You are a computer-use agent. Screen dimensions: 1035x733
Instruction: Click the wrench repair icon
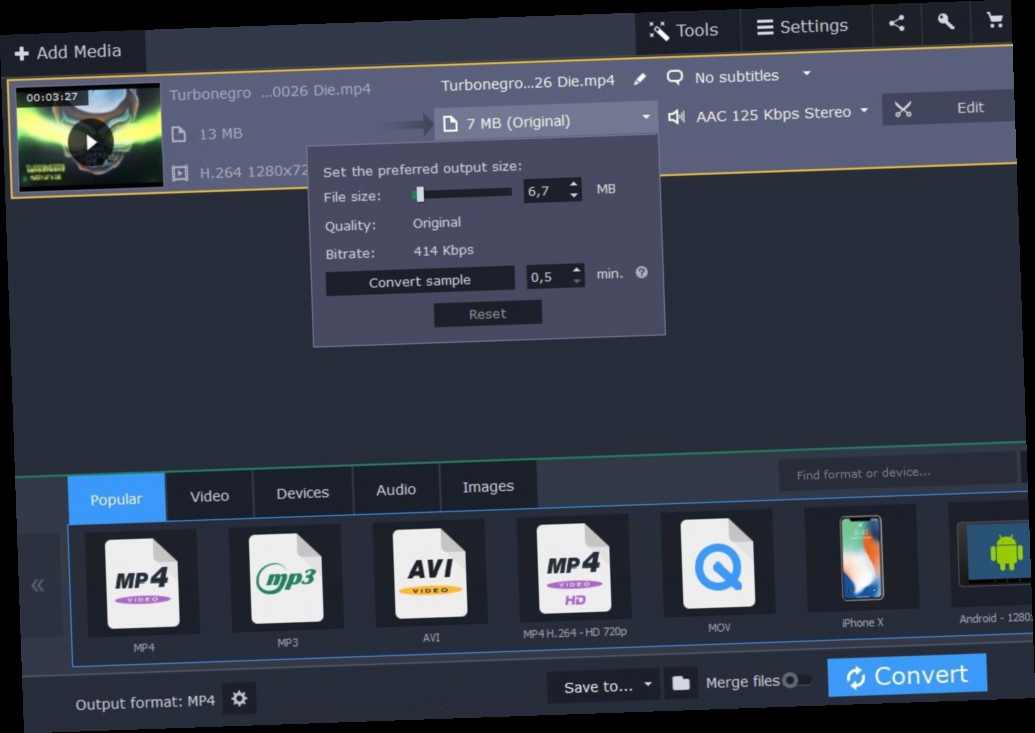click(947, 20)
